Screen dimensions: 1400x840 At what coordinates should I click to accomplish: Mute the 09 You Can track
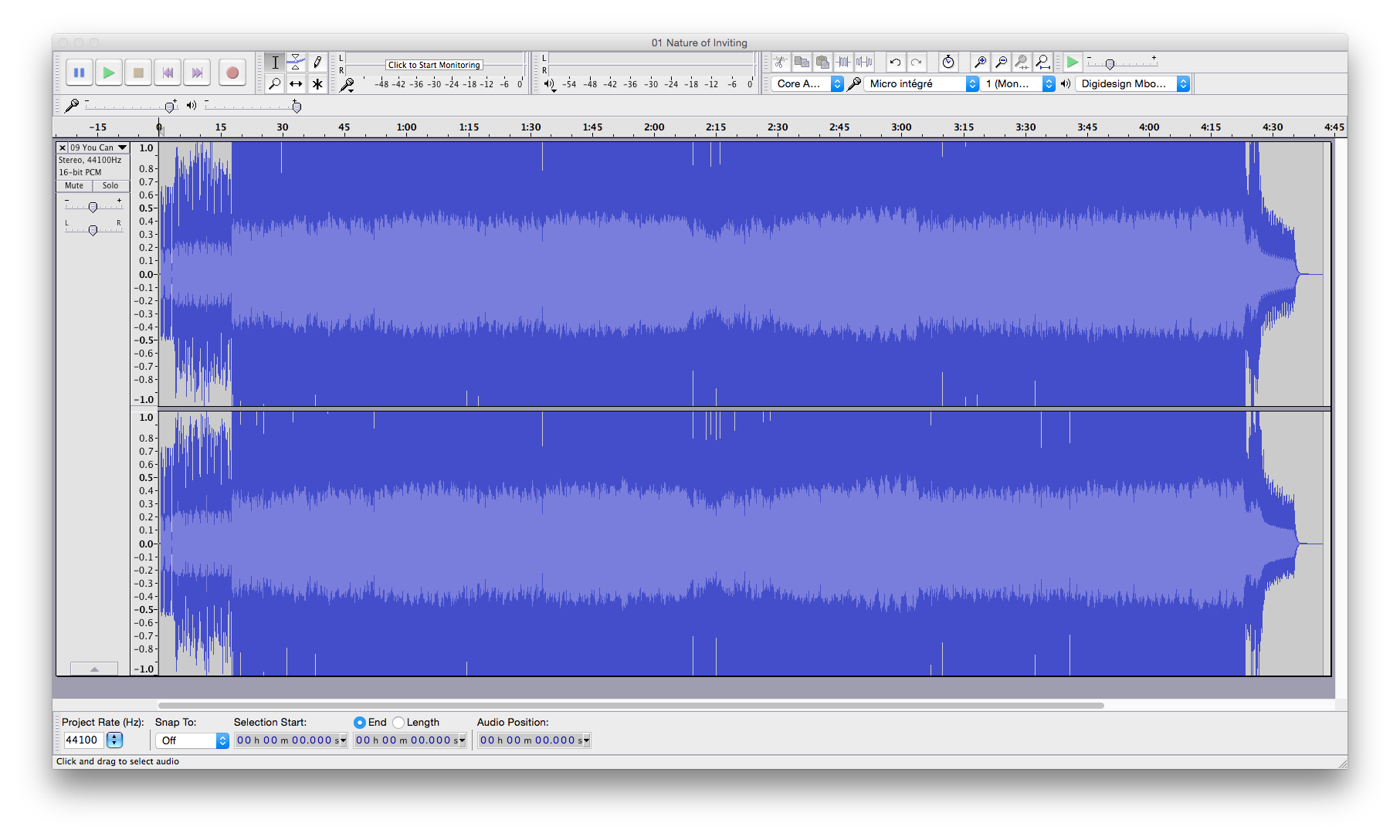click(73, 185)
